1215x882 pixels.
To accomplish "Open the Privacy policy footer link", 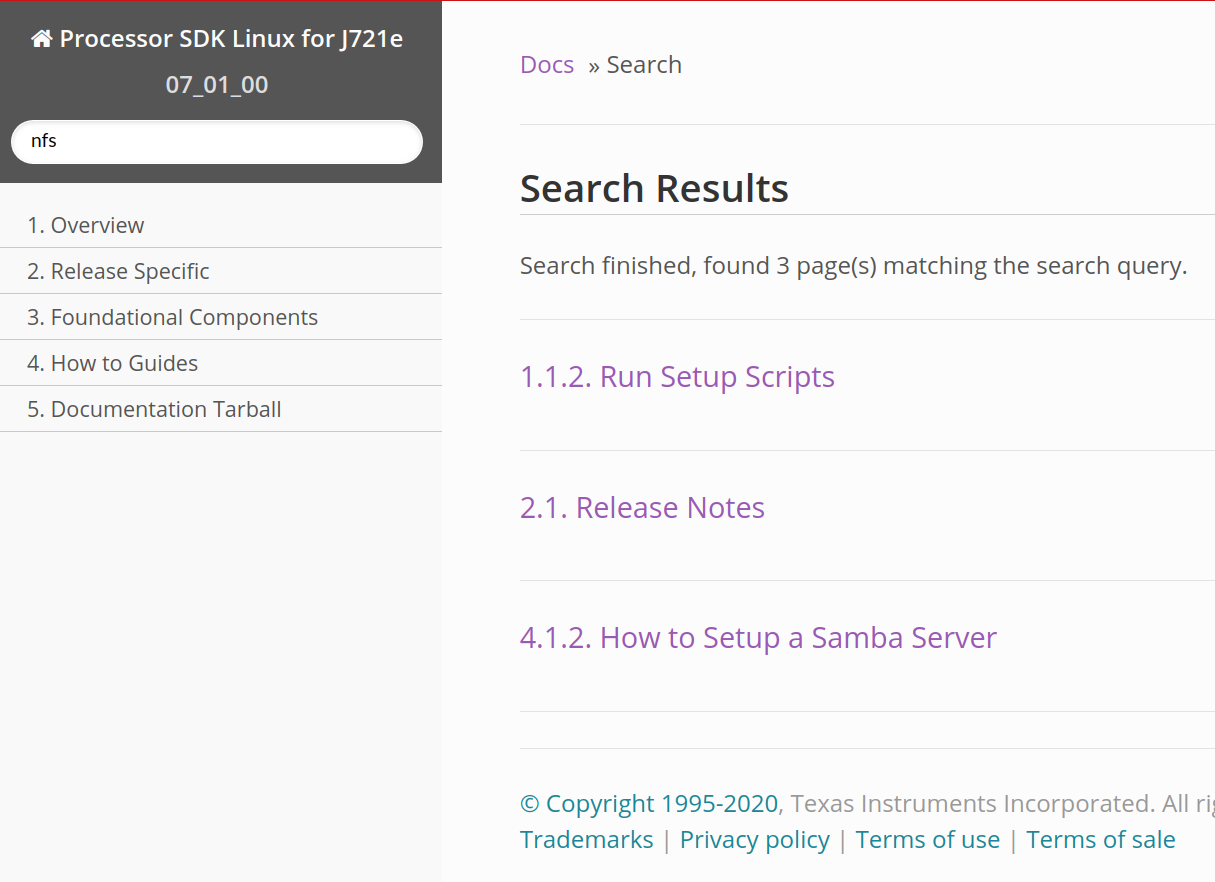I will pyautogui.click(x=755, y=840).
